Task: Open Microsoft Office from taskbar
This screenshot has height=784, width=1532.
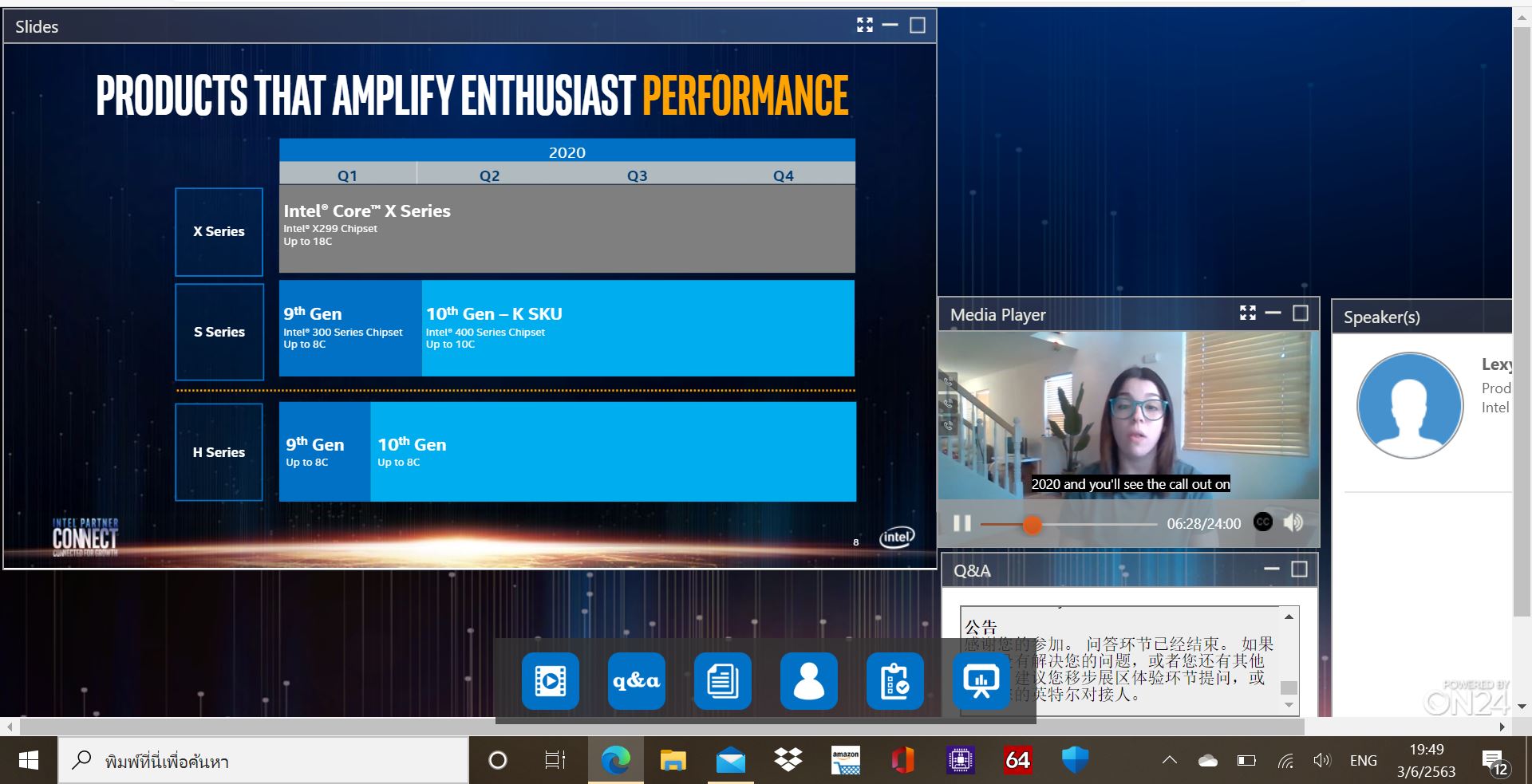Action: (x=903, y=761)
